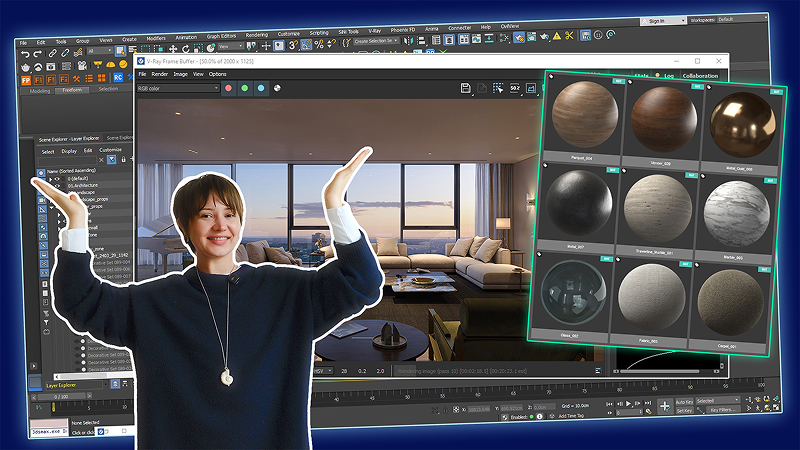Viewport: 800px width, 450px height.
Task: Click the Mirror tool icon
Action: click(408, 40)
